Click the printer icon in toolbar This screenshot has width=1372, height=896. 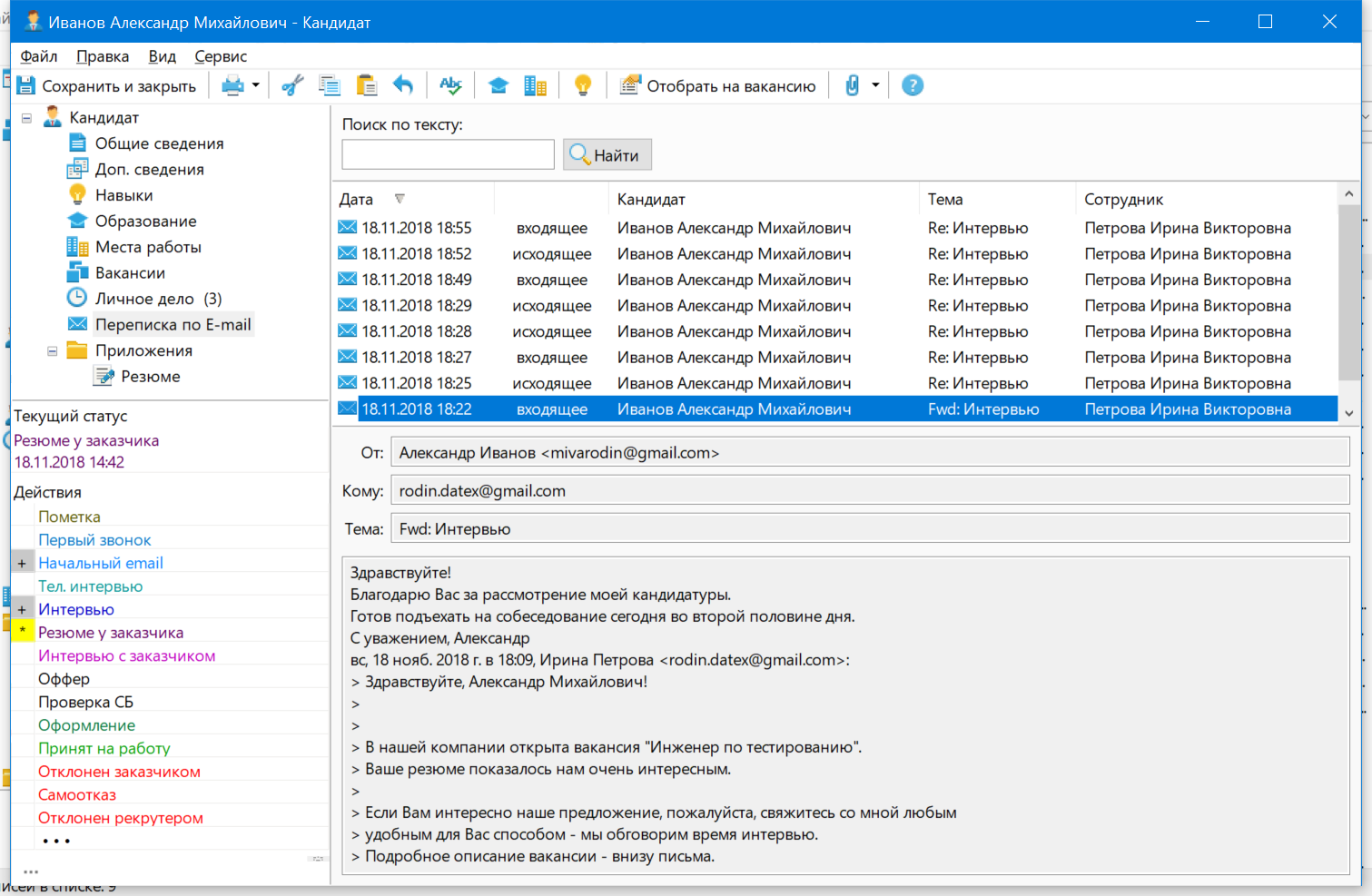click(232, 86)
